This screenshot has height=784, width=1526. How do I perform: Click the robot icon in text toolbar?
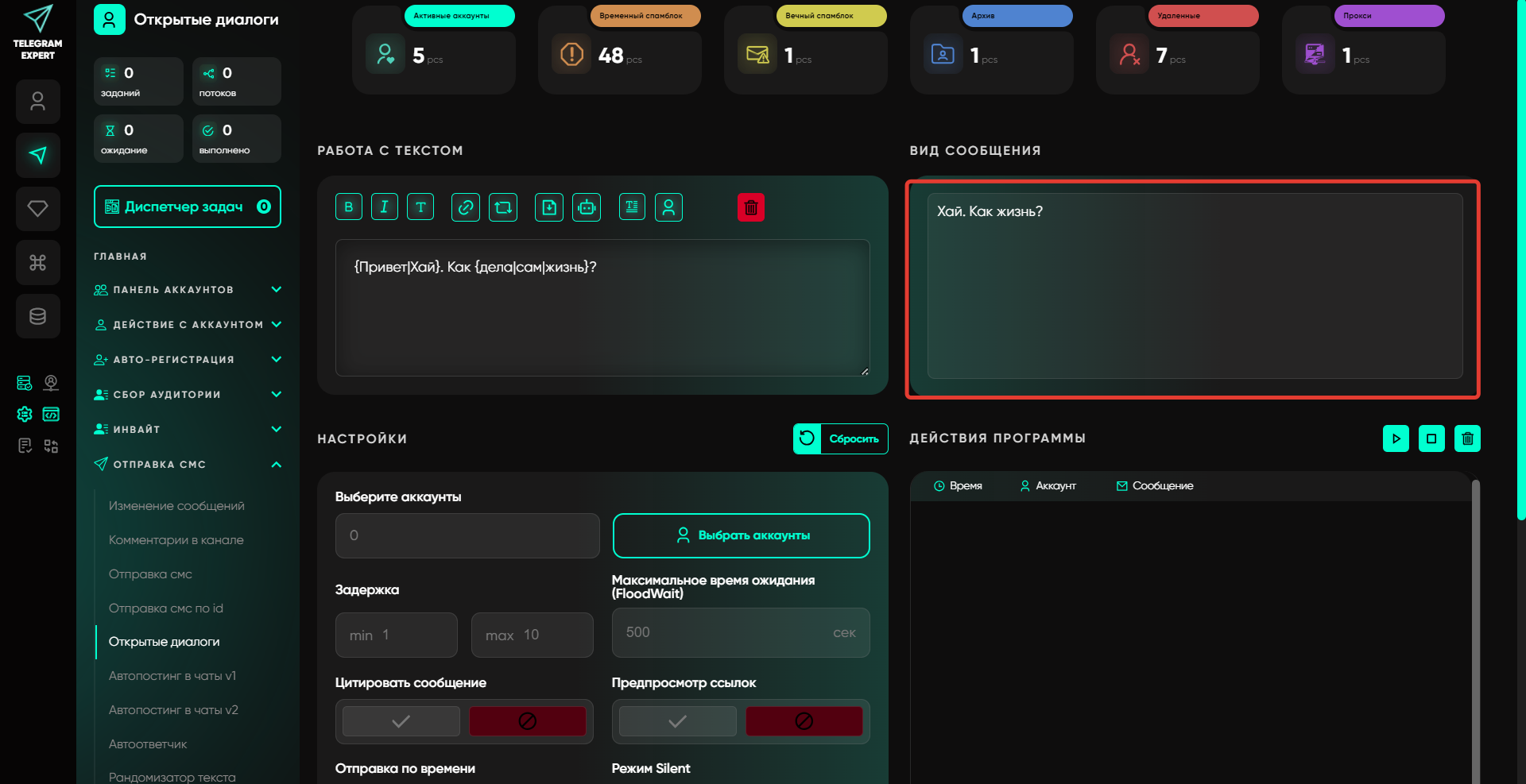[x=587, y=207]
